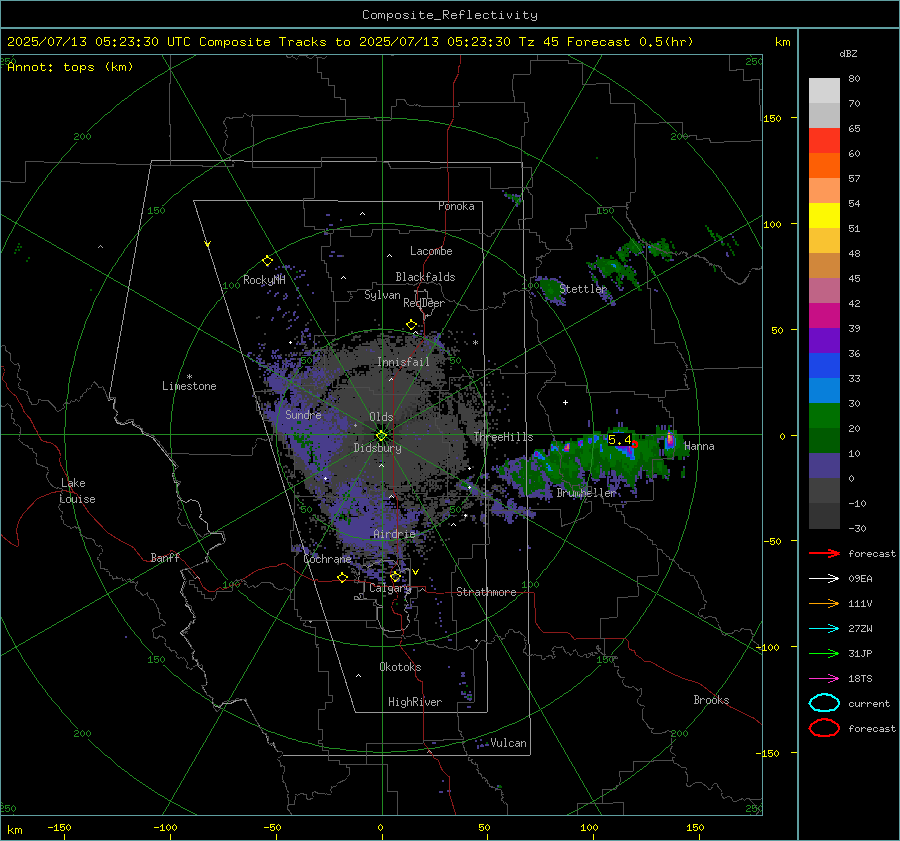Click the yellow diamond marker below Cochrane
This screenshot has height=841, width=900.
[x=342, y=578]
